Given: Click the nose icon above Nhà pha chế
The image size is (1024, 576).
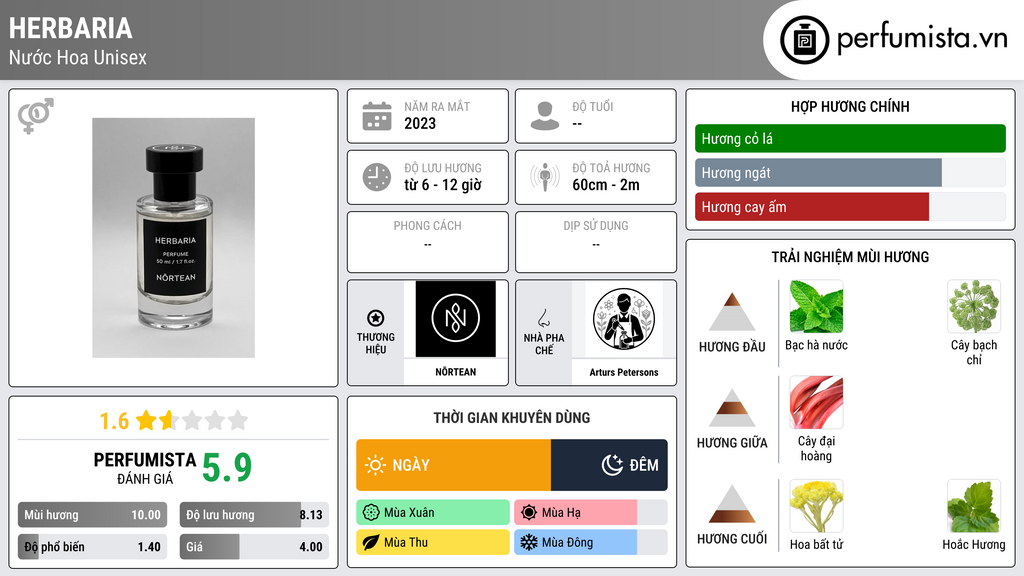Looking at the screenshot, I should (543, 318).
